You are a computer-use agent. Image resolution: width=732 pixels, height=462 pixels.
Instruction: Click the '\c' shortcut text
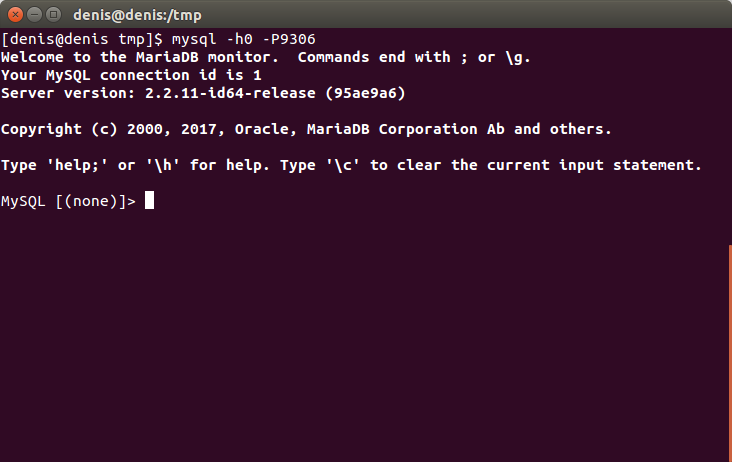343,165
